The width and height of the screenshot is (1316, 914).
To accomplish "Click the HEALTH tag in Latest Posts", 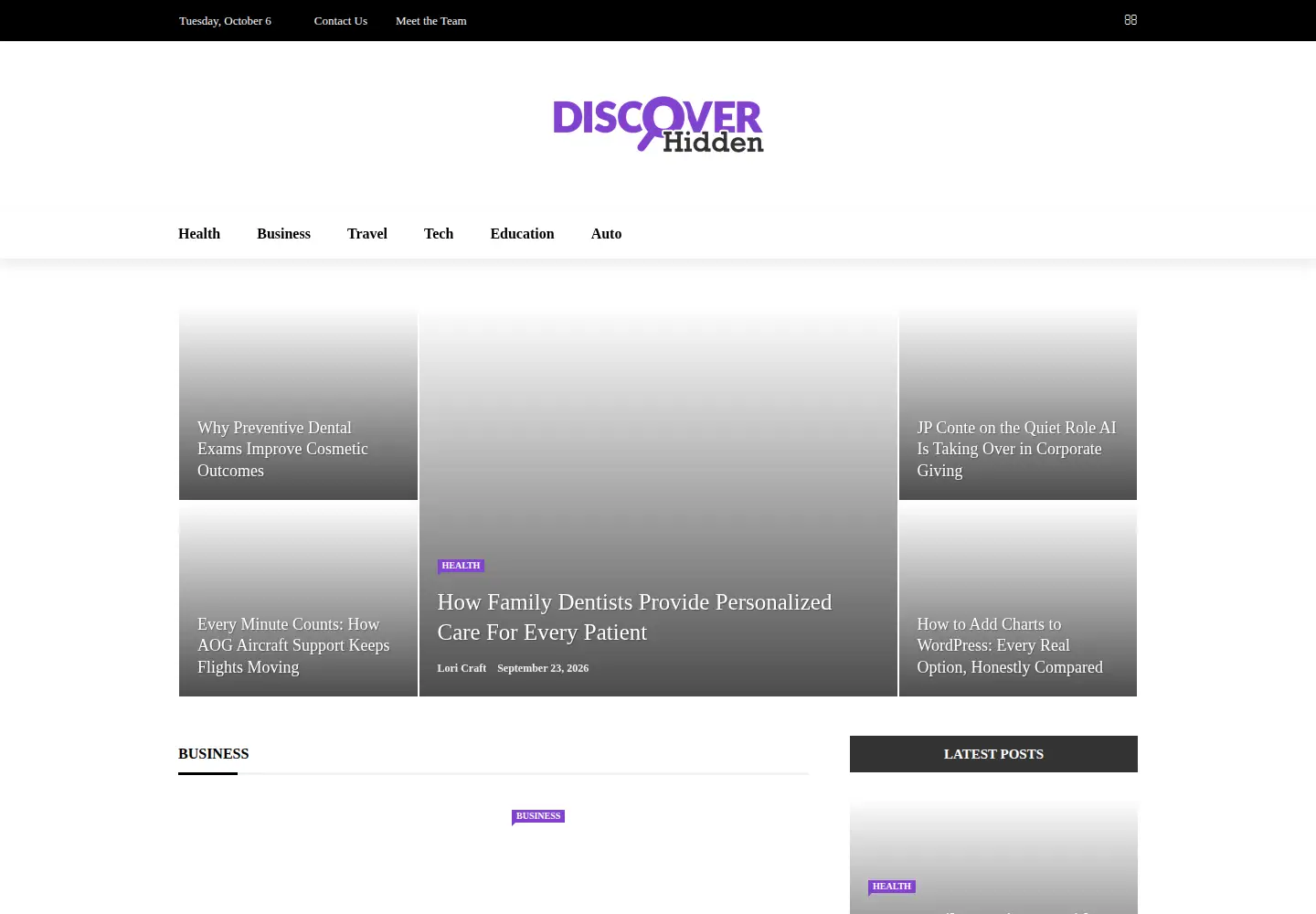I will point(892,887).
